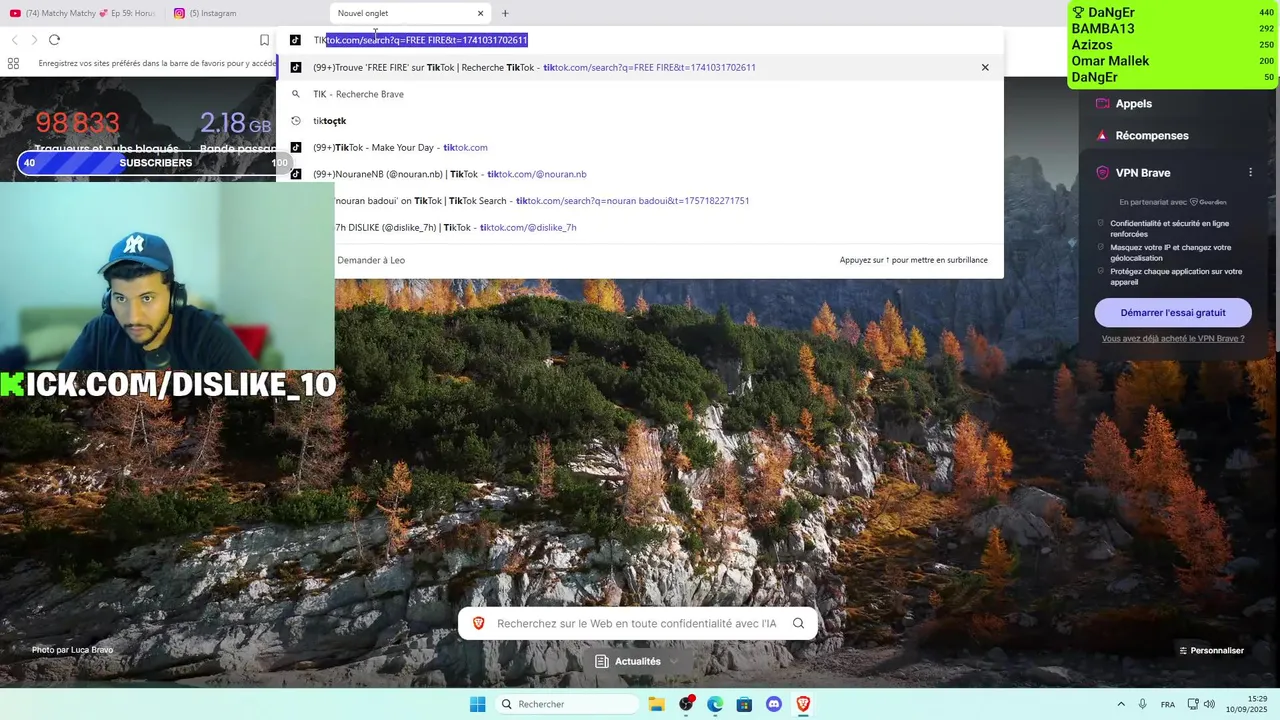Expand the hidden system tray icons chevron
Viewport: 1280px width, 720px height.
coord(1121,704)
